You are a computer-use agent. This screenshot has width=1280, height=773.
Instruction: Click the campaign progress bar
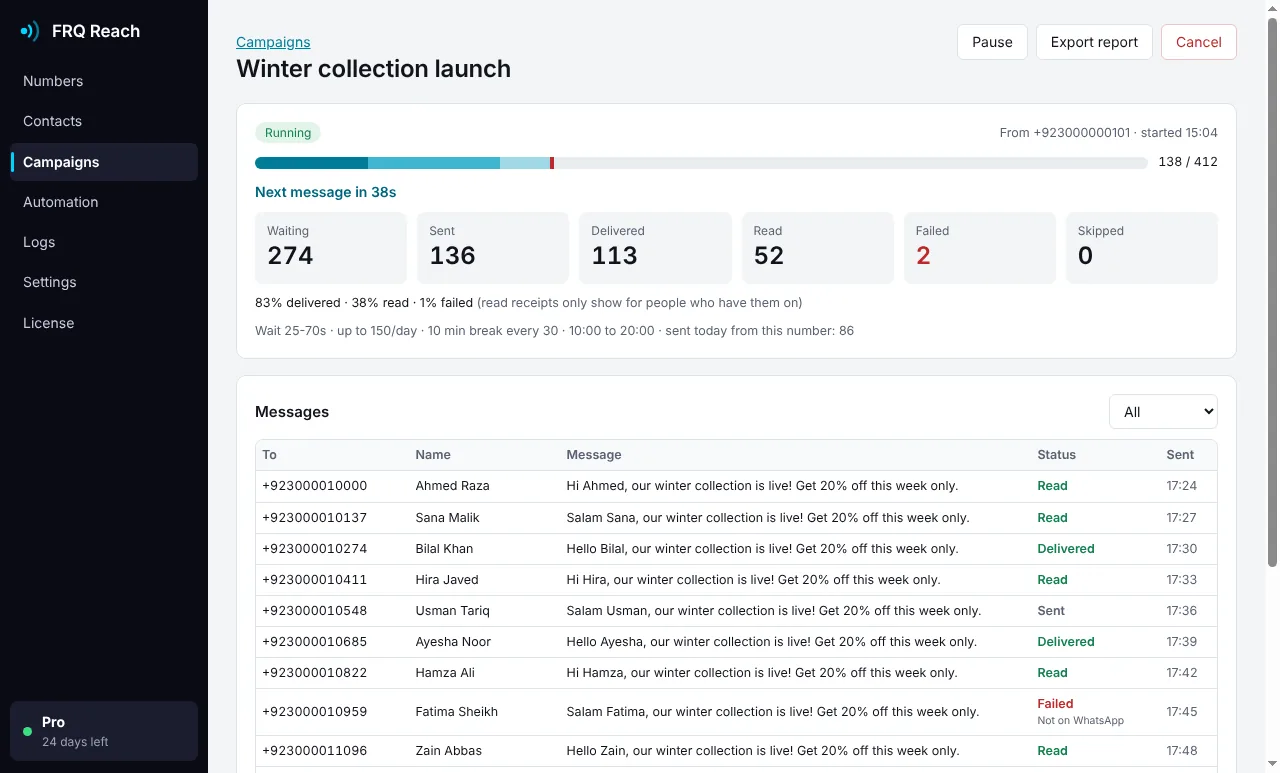701,163
